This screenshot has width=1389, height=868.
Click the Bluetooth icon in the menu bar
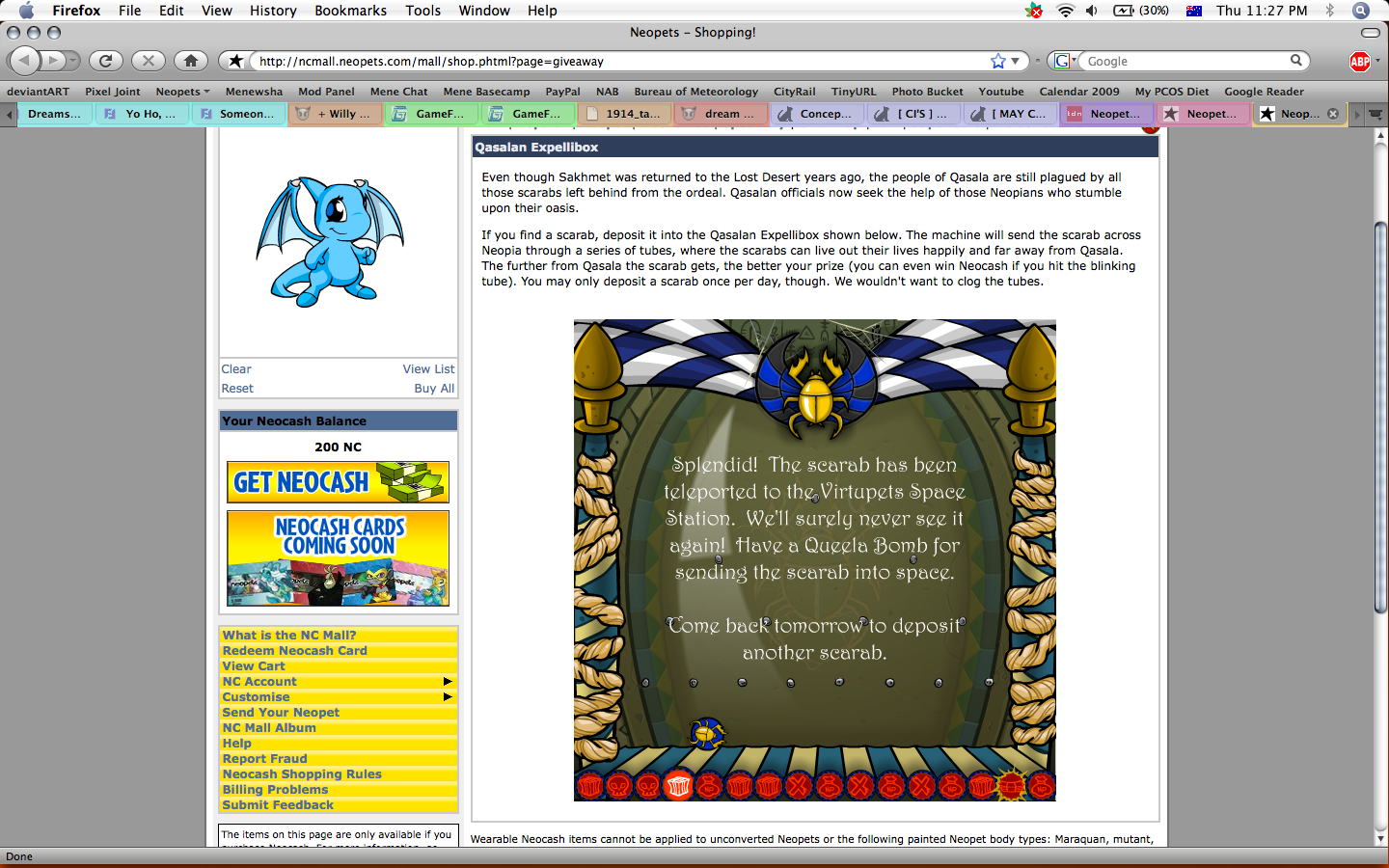(1330, 11)
